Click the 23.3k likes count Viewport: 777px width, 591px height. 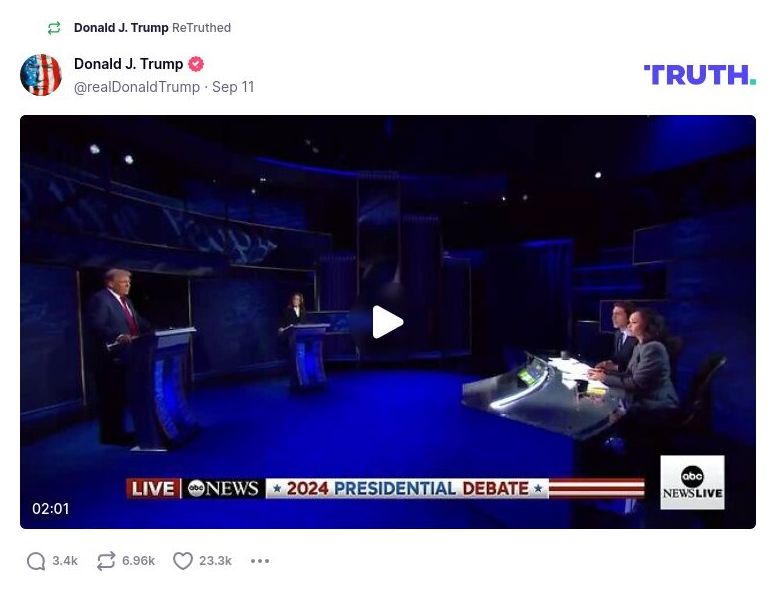pos(215,561)
